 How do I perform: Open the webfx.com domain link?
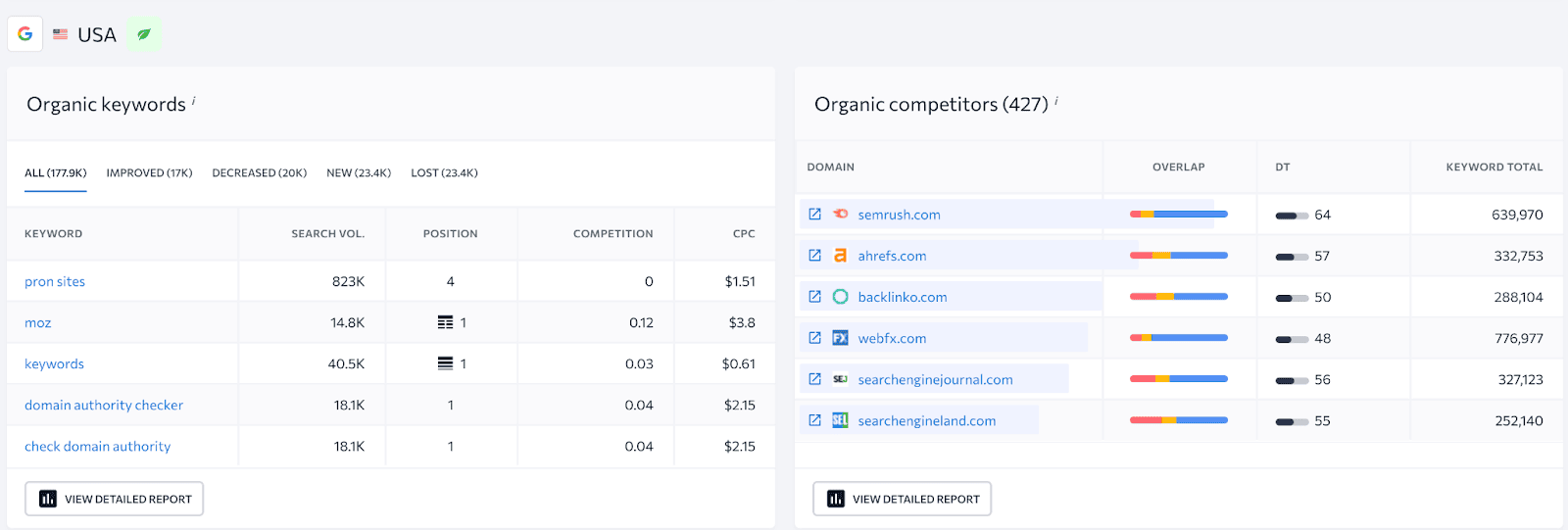892,338
